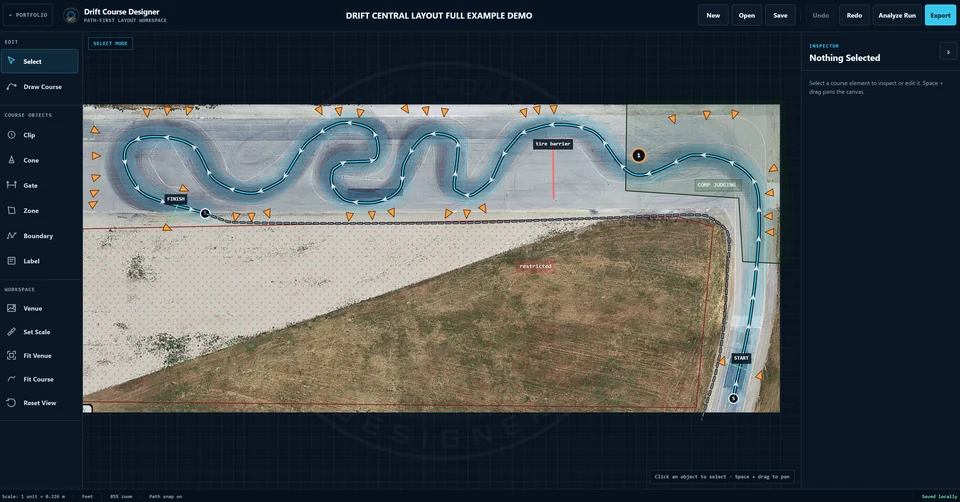Click the canvas hint about Space drag
Viewport: 960px width, 502px height.
pos(722,476)
